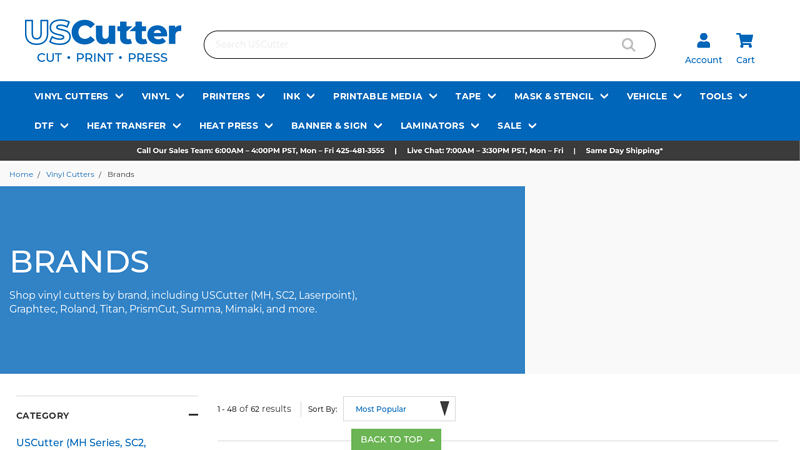Open the Sale menu

517,126
